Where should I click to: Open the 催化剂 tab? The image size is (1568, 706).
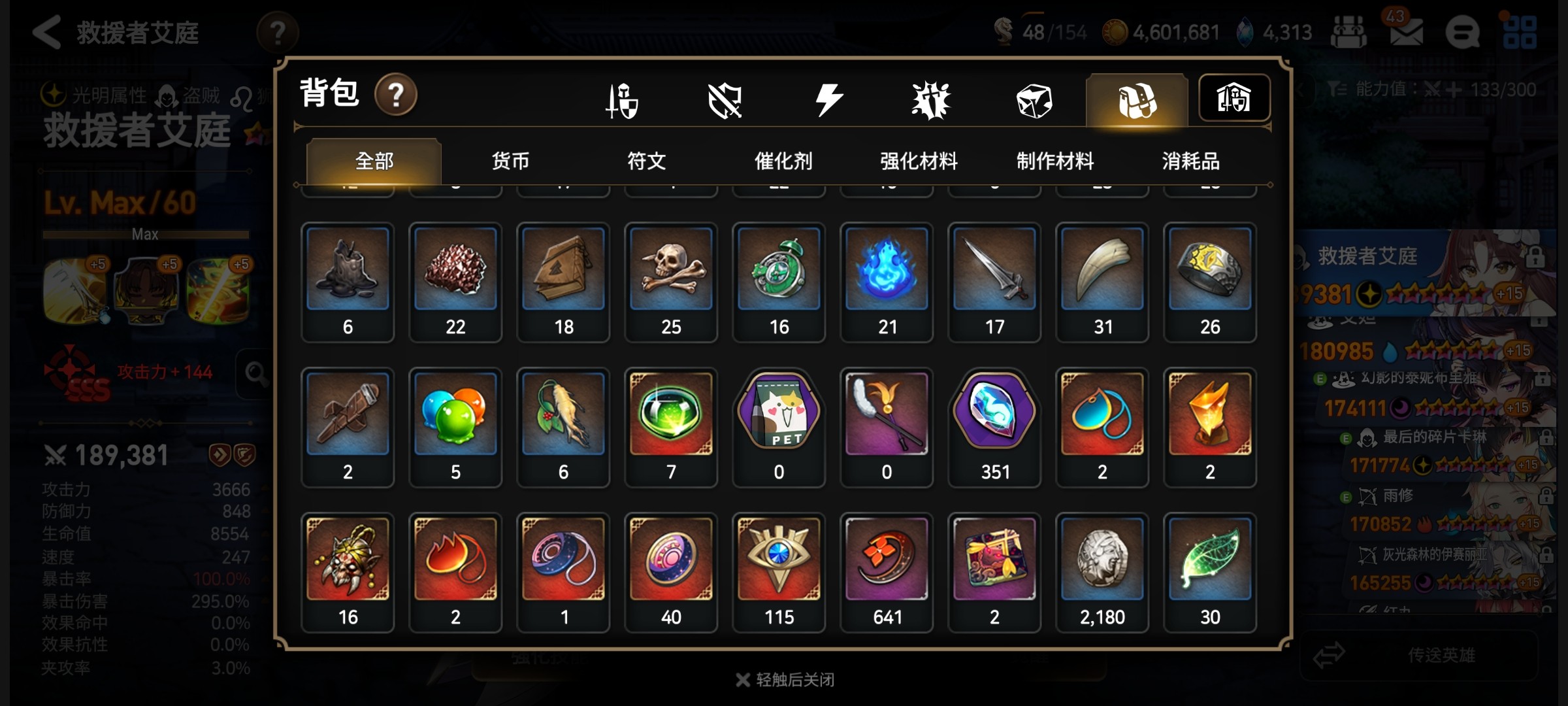[783, 161]
